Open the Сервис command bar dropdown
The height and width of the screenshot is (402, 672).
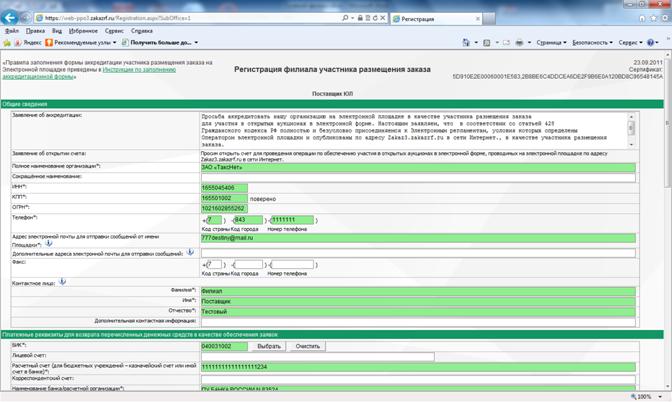coord(630,42)
